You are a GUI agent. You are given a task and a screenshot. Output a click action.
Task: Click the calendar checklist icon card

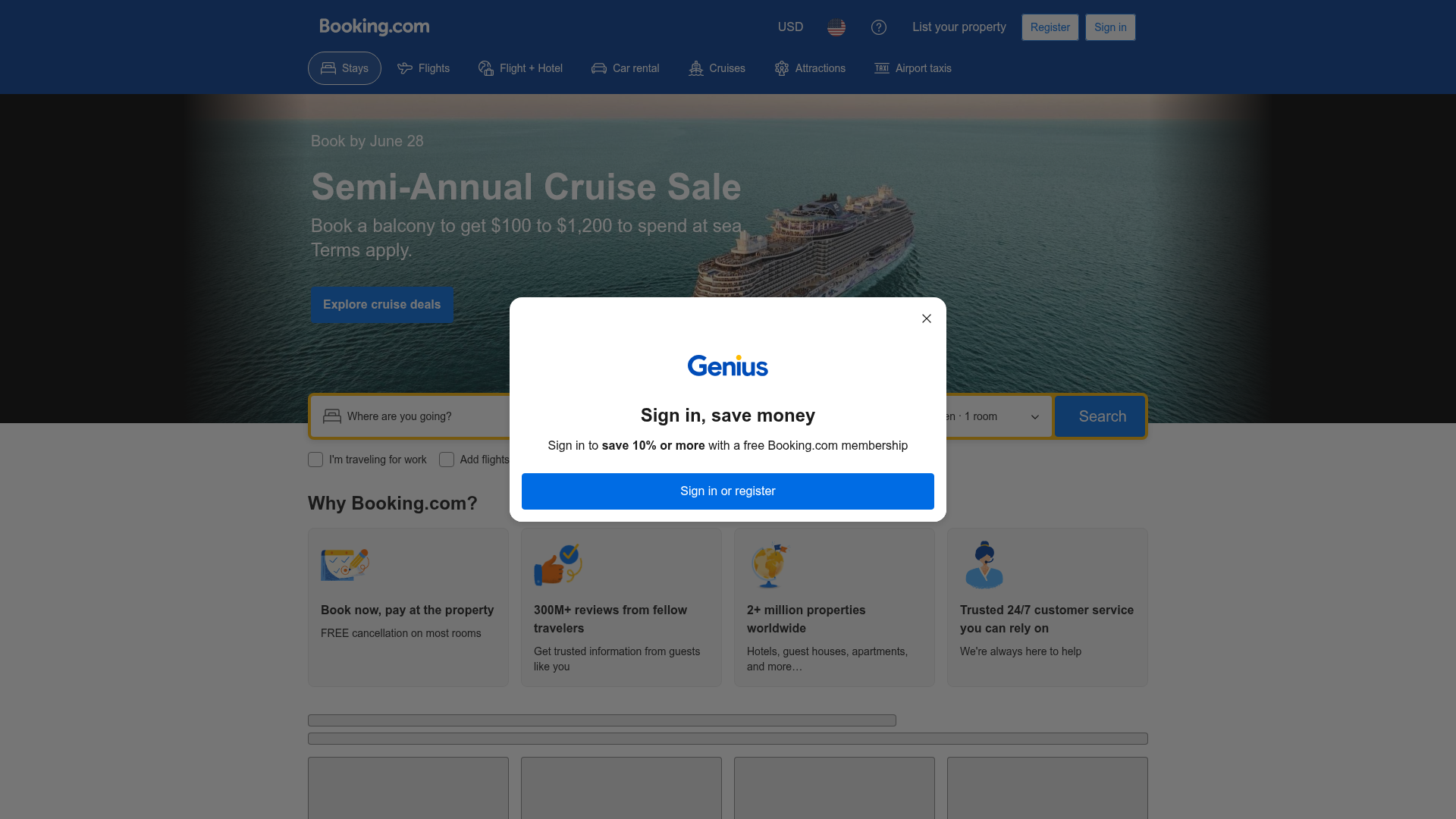(408, 607)
